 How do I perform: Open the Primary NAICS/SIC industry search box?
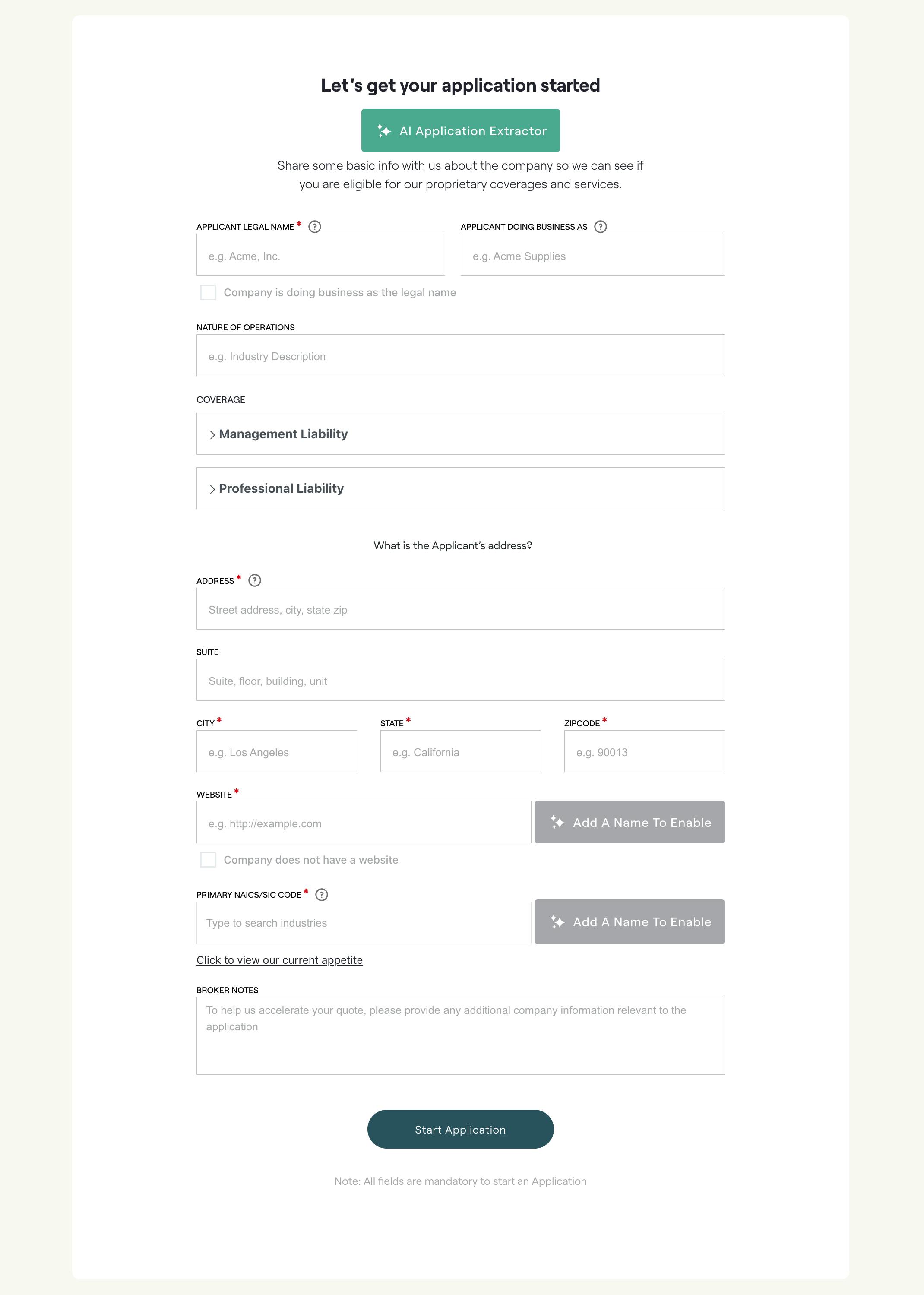[364, 923]
